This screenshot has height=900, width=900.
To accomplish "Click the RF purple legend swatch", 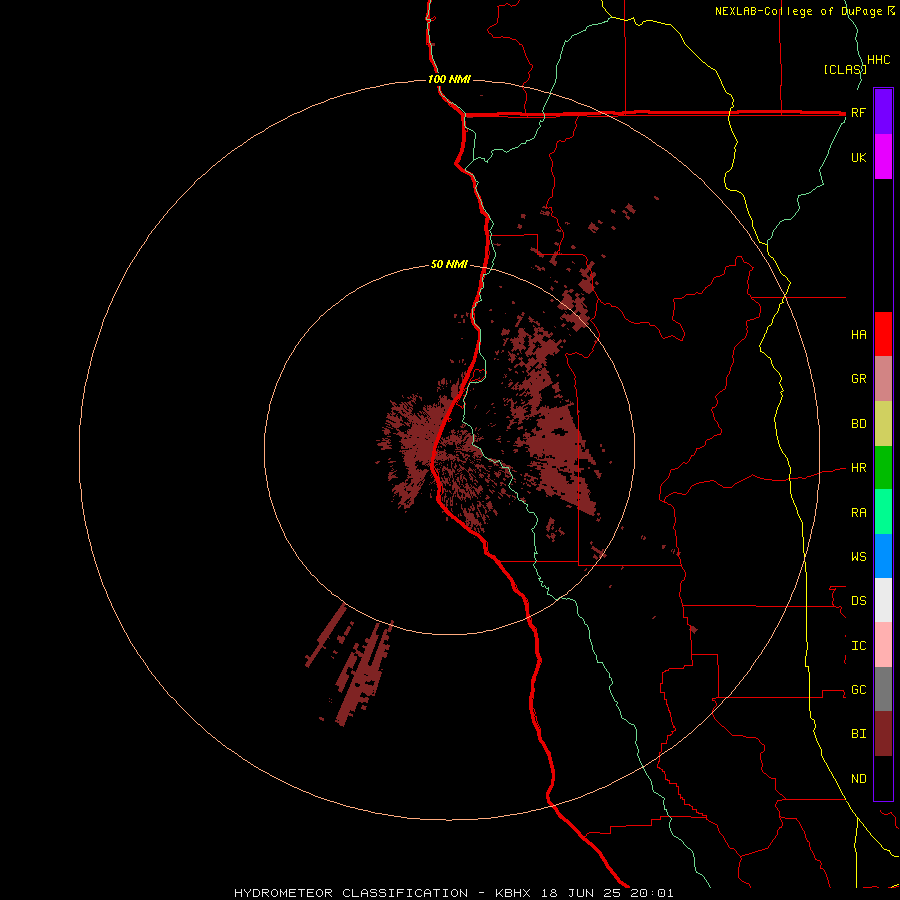I will pyautogui.click(x=883, y=112).
